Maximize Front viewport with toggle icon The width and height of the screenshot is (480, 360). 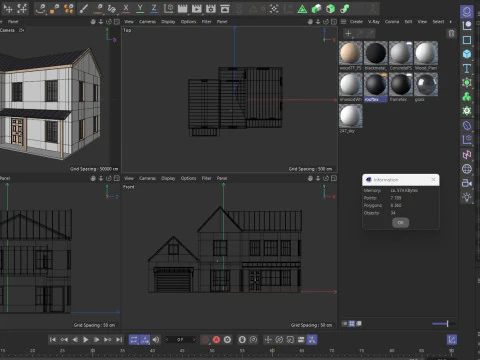pyautogui.click(x=333, y=178)
